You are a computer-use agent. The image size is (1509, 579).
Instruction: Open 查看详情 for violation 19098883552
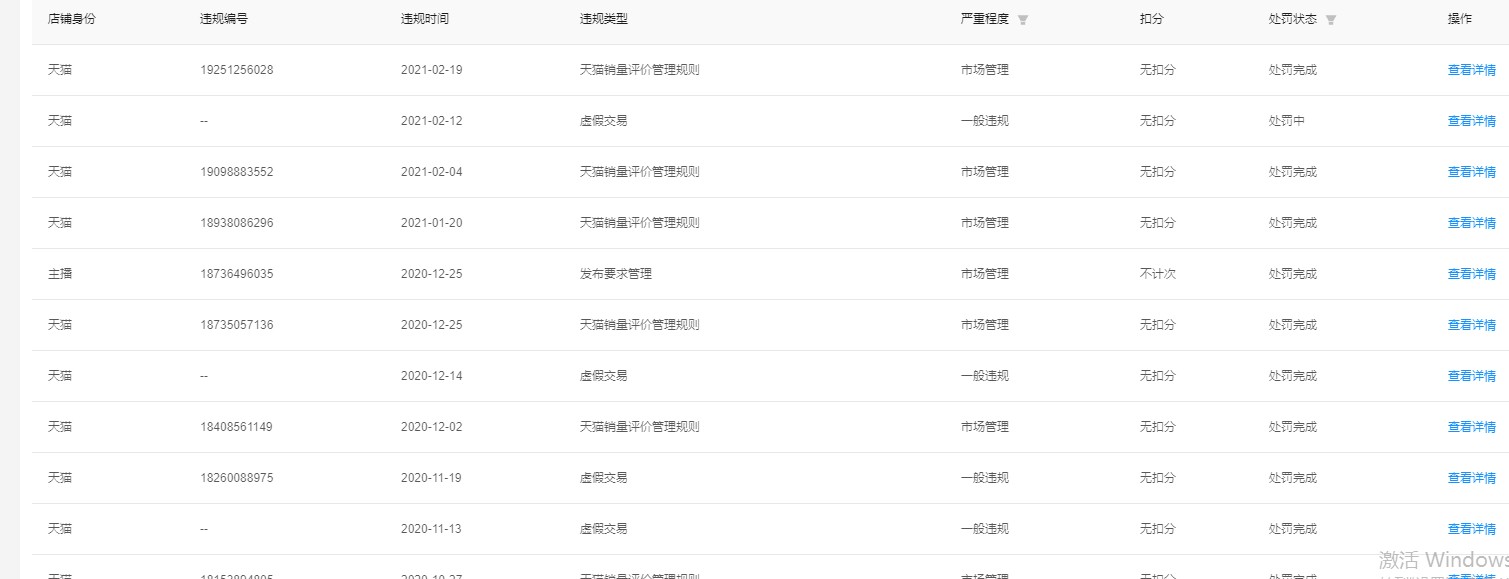1472,172
